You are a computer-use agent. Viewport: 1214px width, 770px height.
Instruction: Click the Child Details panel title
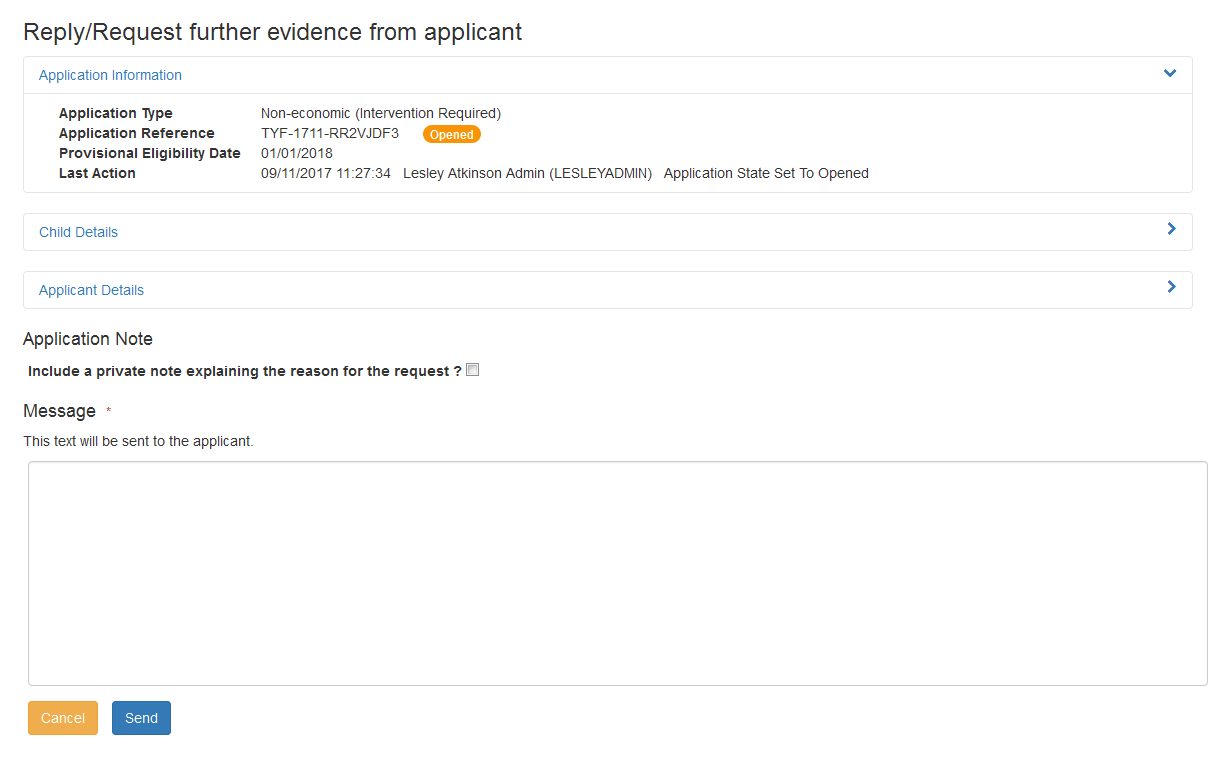point(78,232)
